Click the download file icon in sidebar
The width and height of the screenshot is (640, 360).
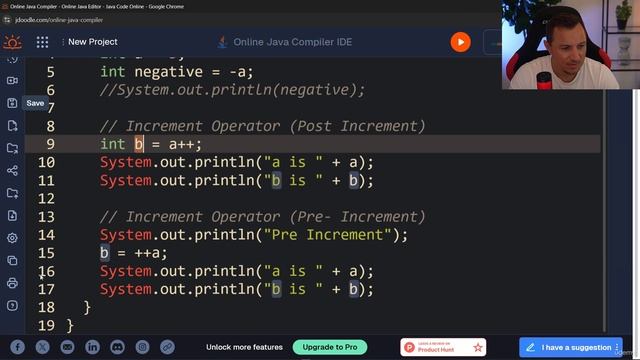click(12, 216)
